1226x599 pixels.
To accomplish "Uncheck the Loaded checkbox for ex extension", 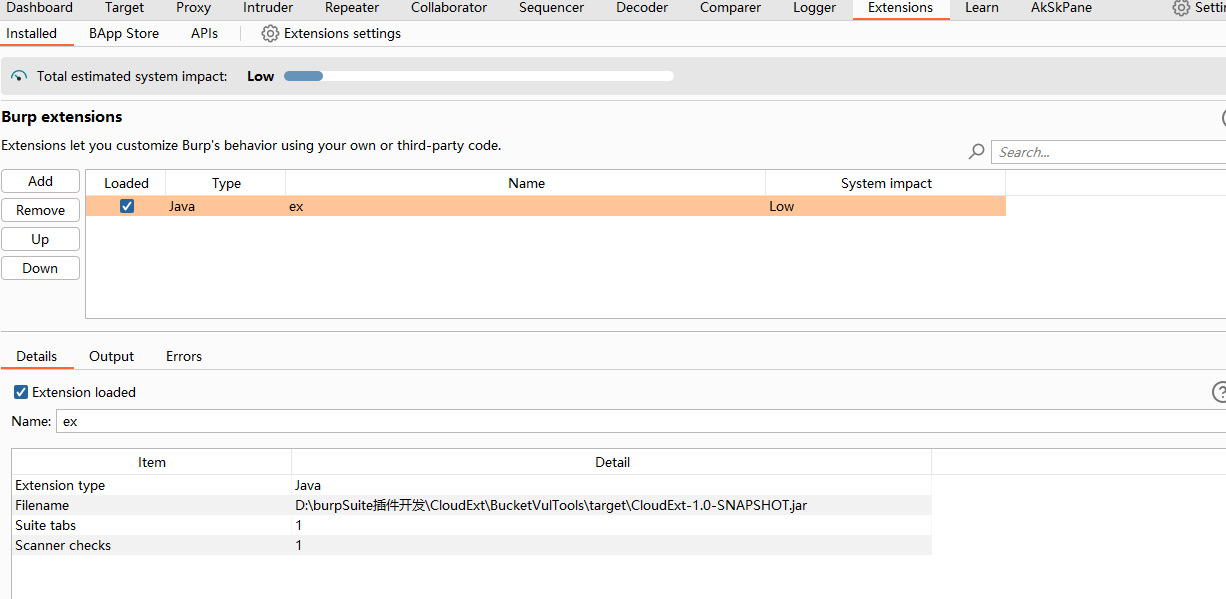I will [126, 206].
